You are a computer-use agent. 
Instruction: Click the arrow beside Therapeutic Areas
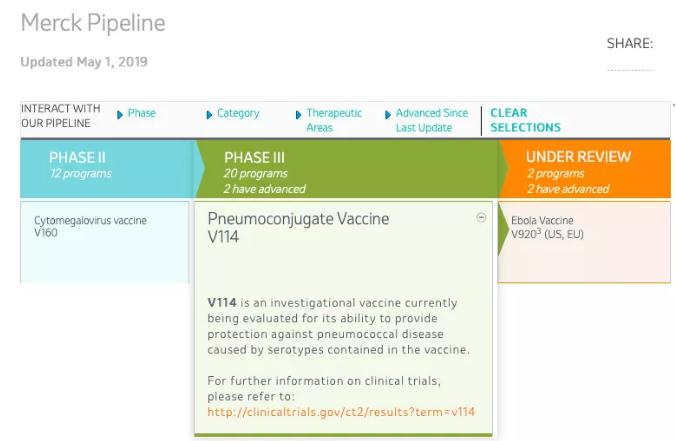[x=298, y=114]
